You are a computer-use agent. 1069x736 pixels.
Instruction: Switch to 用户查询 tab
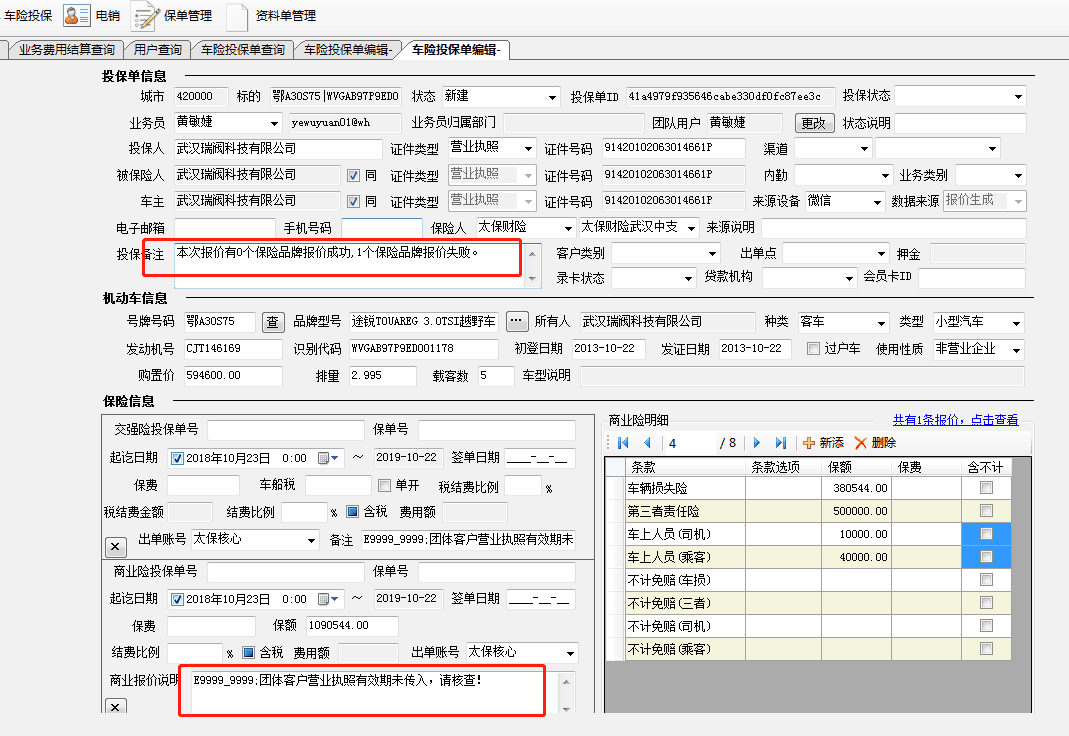(x=158, y=49)
